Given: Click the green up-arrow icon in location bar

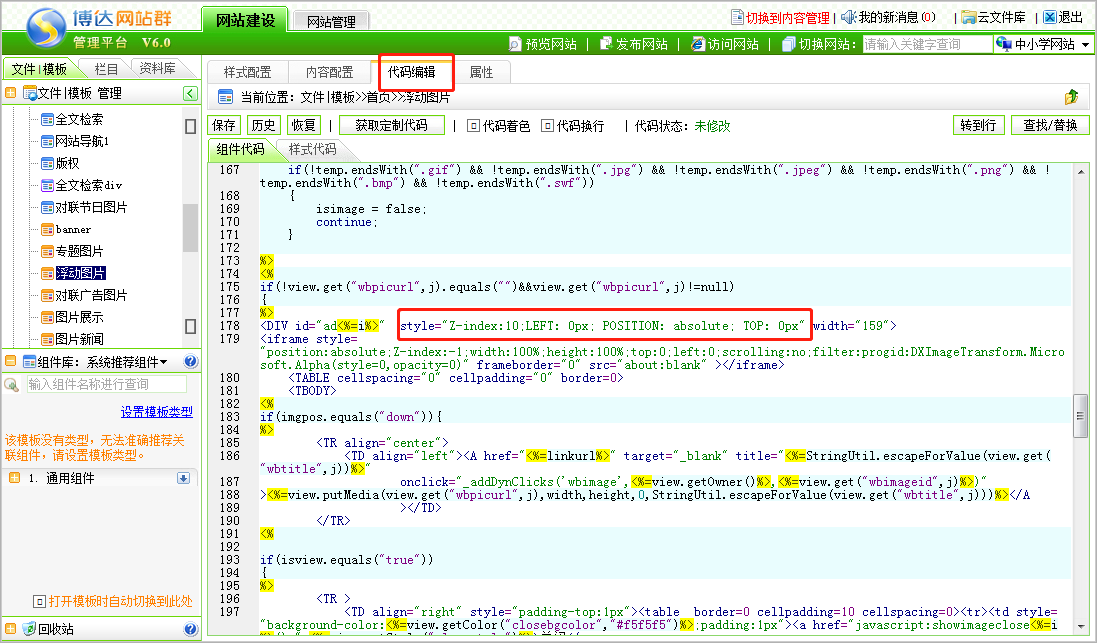Looking at the screenshot, I should point(1071,97).
